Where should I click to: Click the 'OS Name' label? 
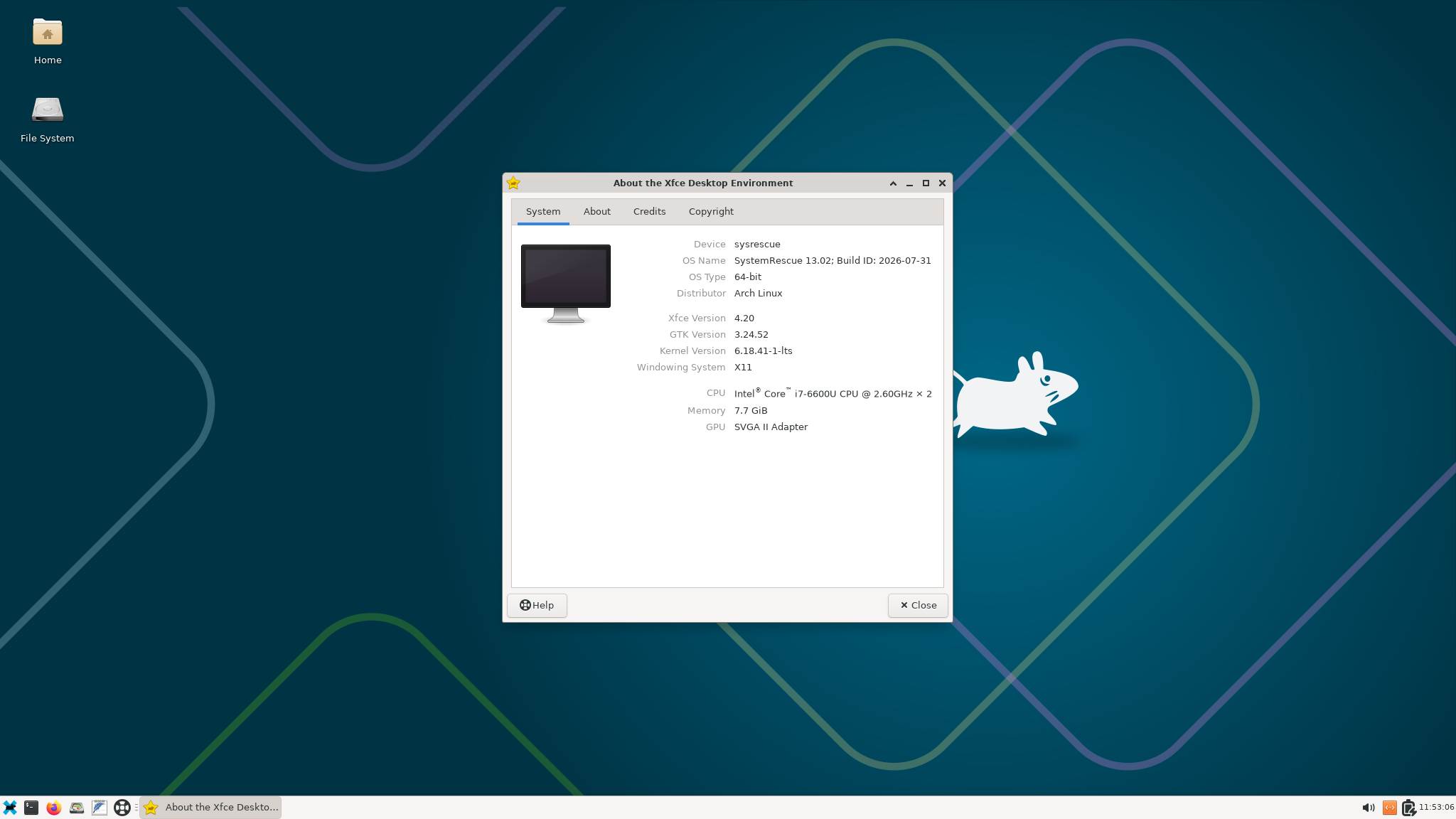click(704, 261)
